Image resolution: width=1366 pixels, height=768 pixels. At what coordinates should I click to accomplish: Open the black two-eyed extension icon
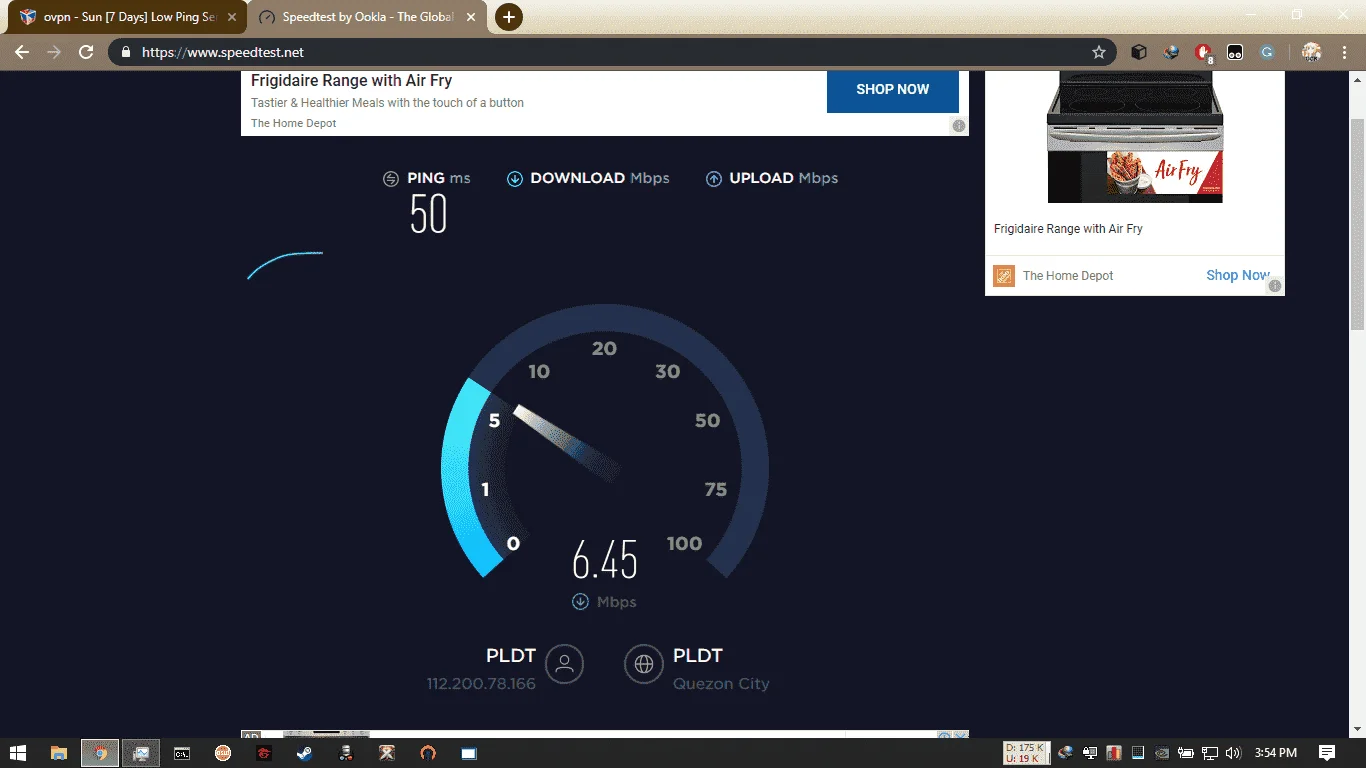pyautogui.click(x=1235, y=52)
